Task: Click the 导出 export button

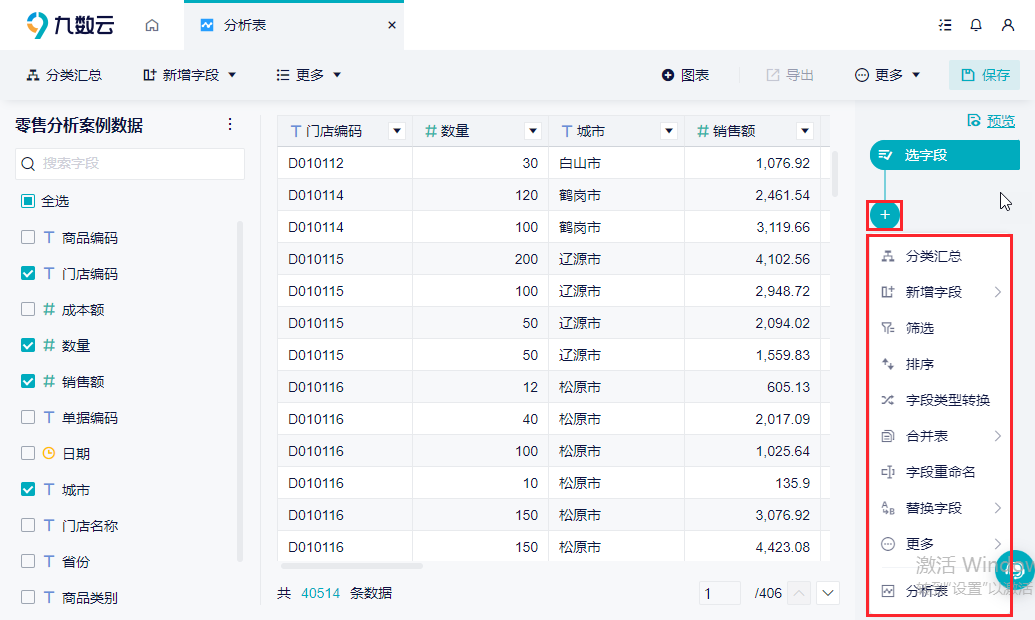Action: [789, 75]
